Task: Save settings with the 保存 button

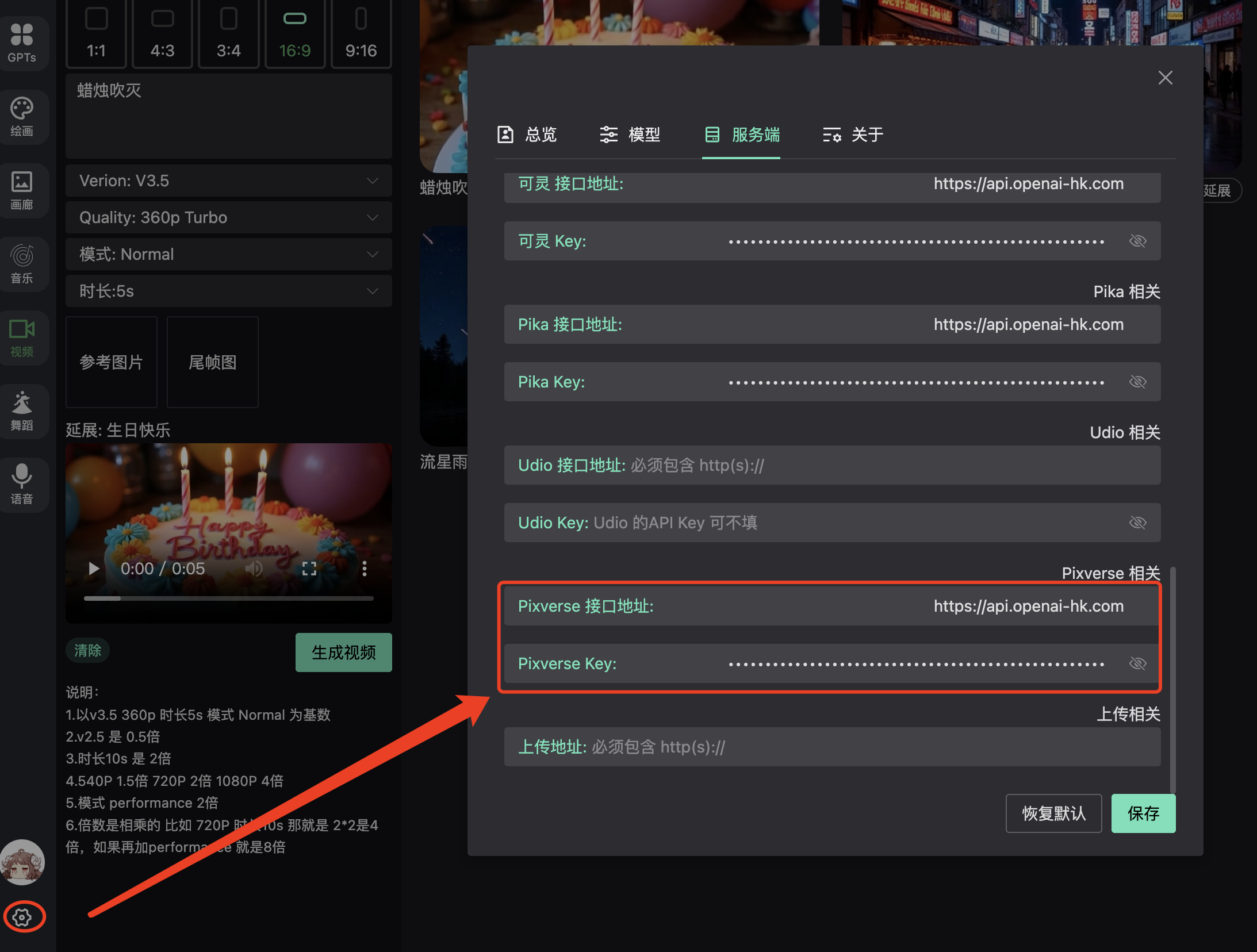Action: click(1143, 813)
